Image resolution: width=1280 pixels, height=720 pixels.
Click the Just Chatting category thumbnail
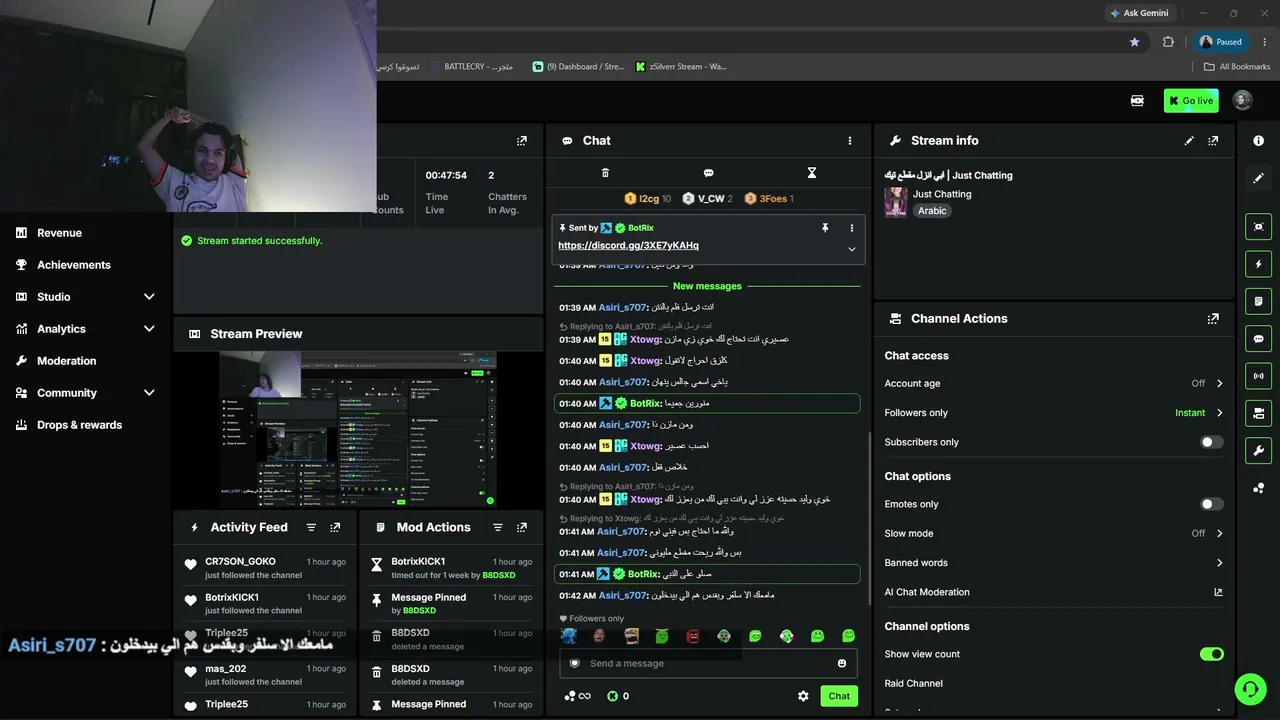pyautogui.click(x=896, y=202)
